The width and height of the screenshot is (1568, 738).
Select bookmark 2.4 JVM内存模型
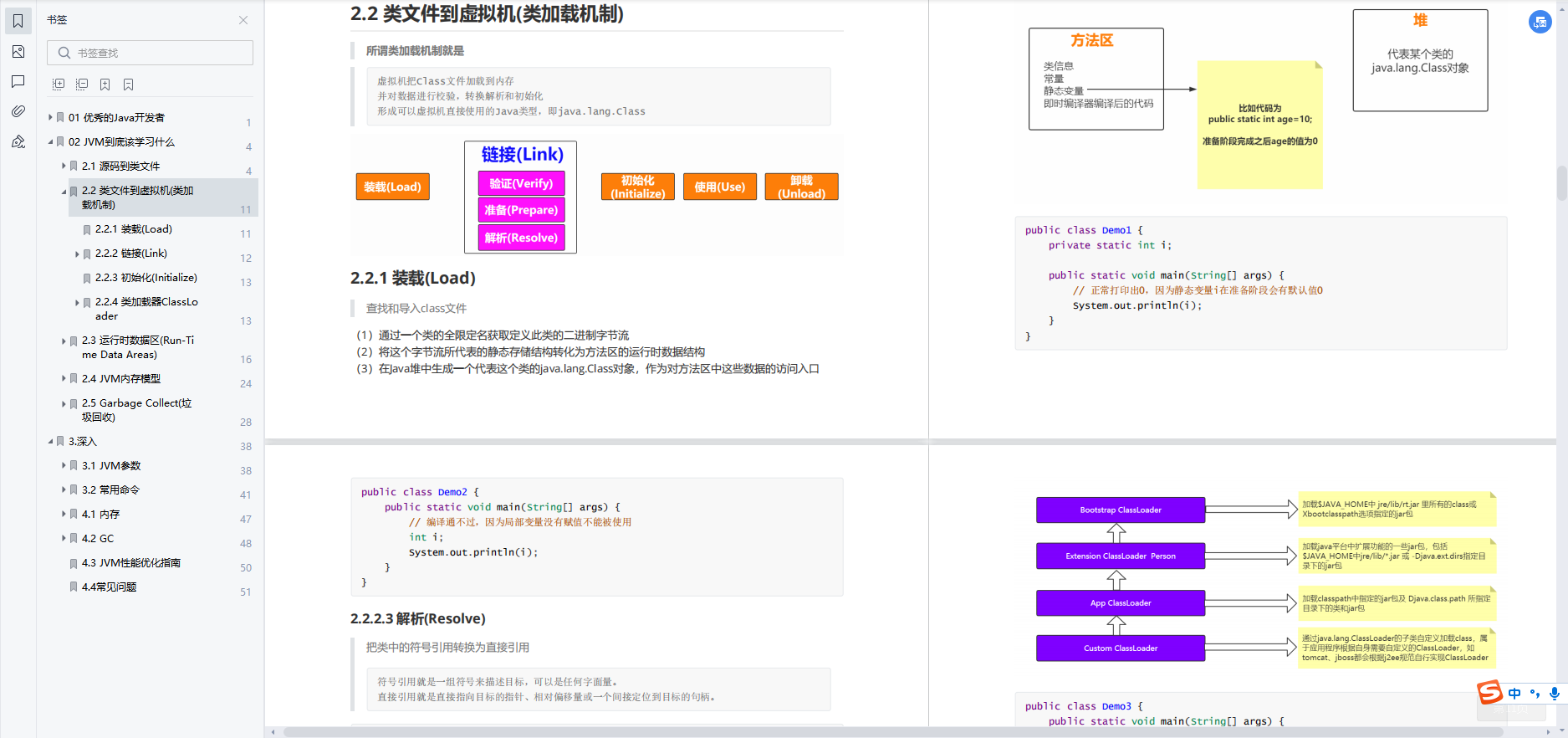click(x=121, y=379)
